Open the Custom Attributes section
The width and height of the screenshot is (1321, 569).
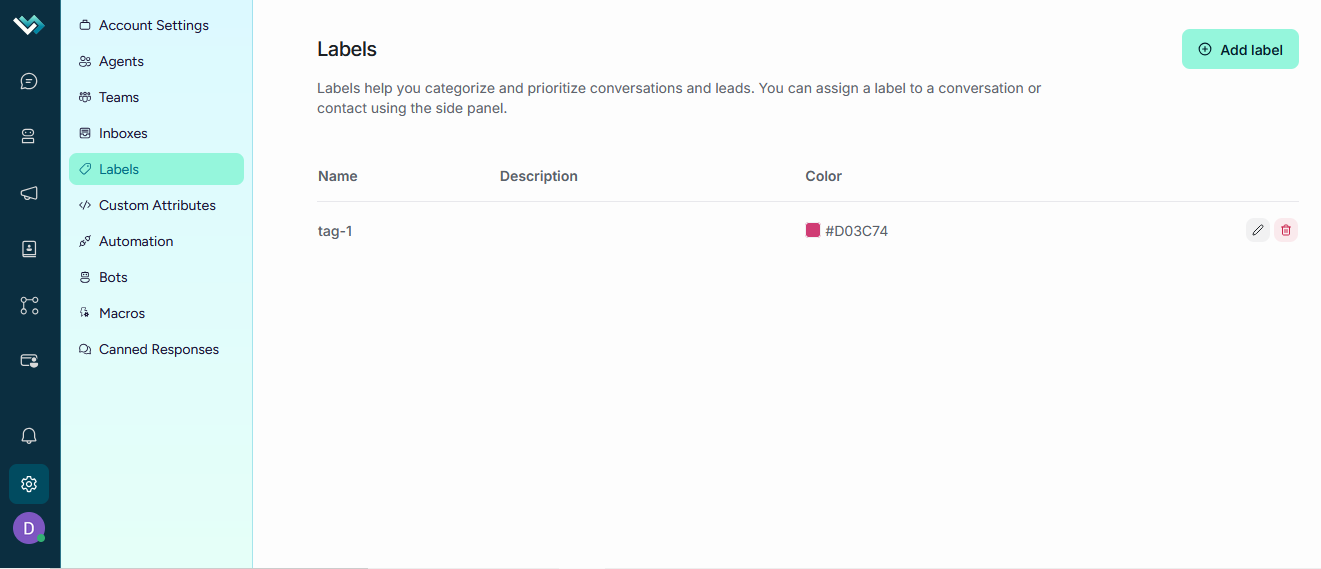point(156,205)
